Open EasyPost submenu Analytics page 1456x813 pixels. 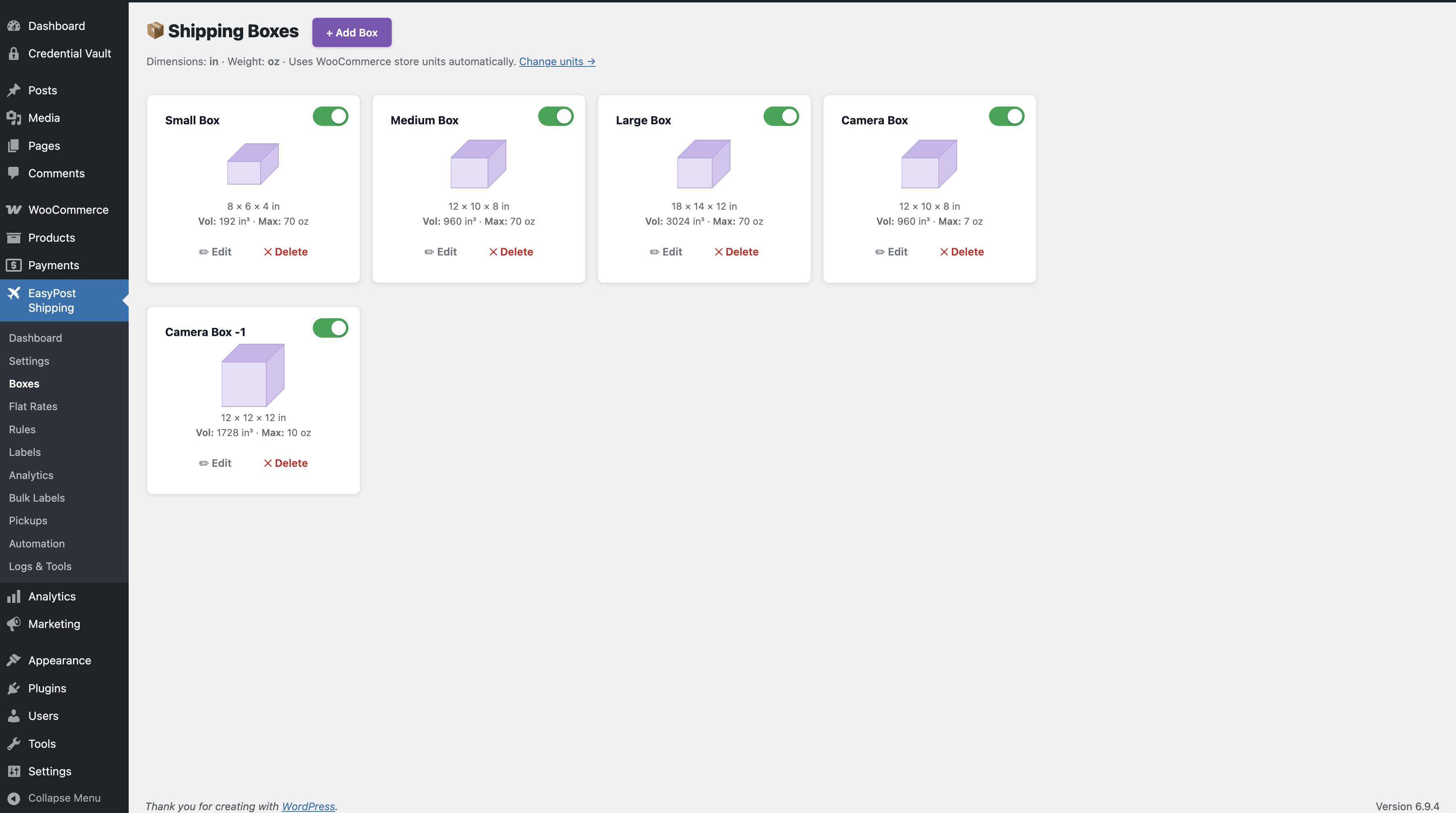click(32, 475)
